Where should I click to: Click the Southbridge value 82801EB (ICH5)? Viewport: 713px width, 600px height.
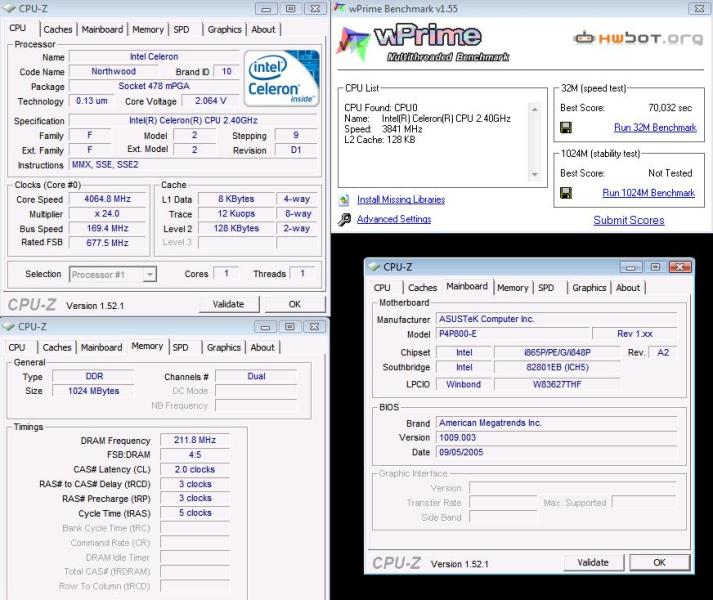pos(557,367)
